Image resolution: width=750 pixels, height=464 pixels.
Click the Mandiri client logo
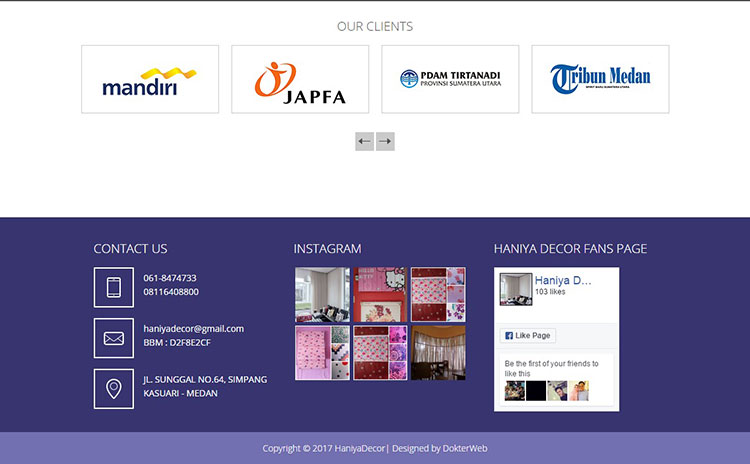click(150, 79)
